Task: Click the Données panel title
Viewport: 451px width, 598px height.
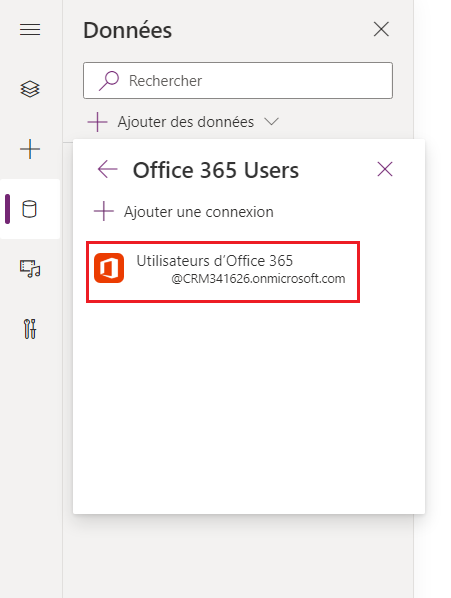Action: point(128,30)
